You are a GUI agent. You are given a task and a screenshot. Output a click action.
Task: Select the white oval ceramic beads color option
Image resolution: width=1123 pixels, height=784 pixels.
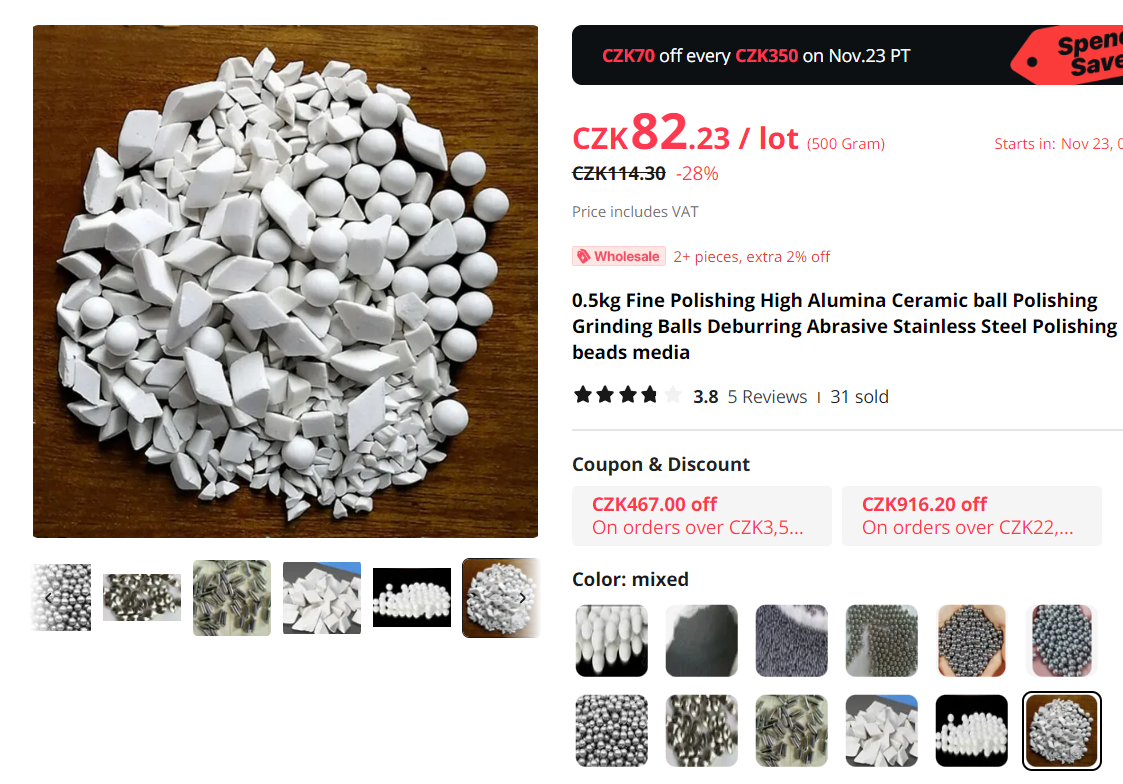point(612,640)
